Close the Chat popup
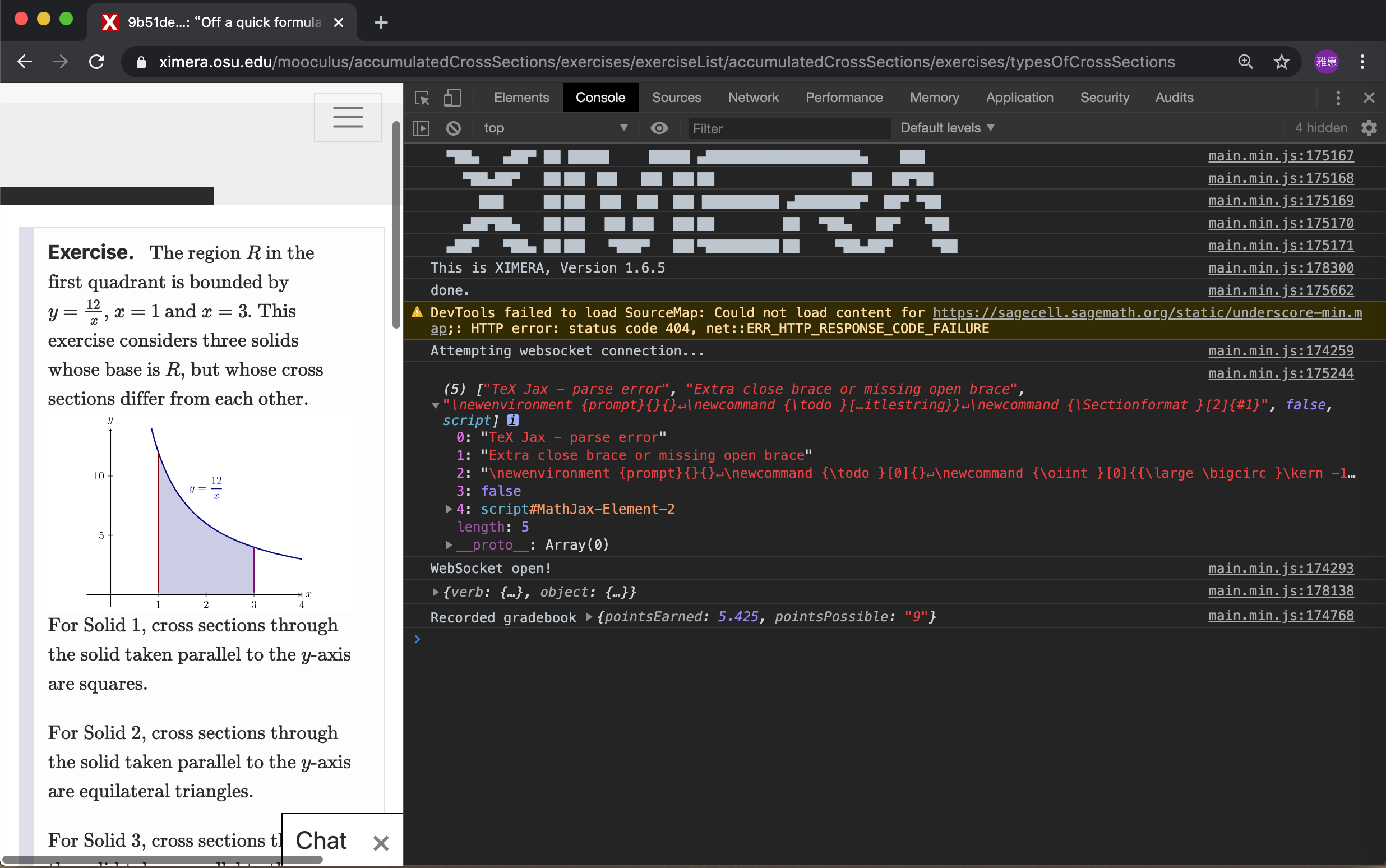 [x=381, y=842]
